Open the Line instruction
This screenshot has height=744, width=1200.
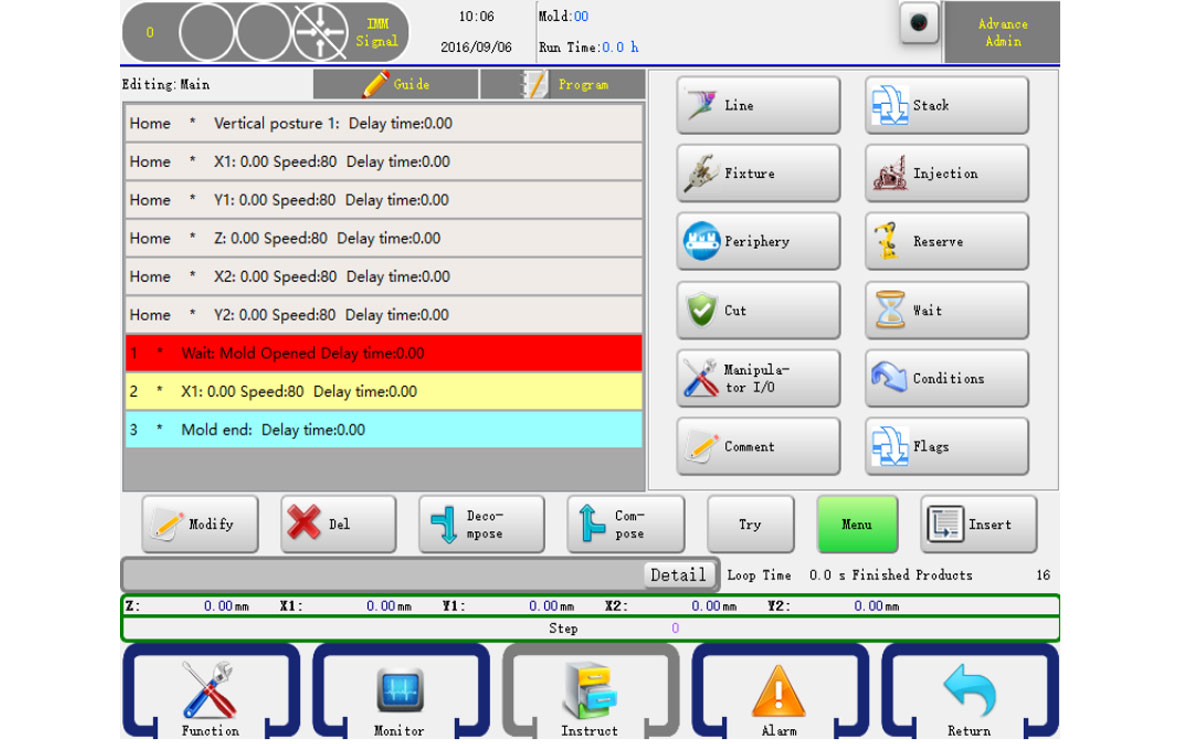[758, 105]
